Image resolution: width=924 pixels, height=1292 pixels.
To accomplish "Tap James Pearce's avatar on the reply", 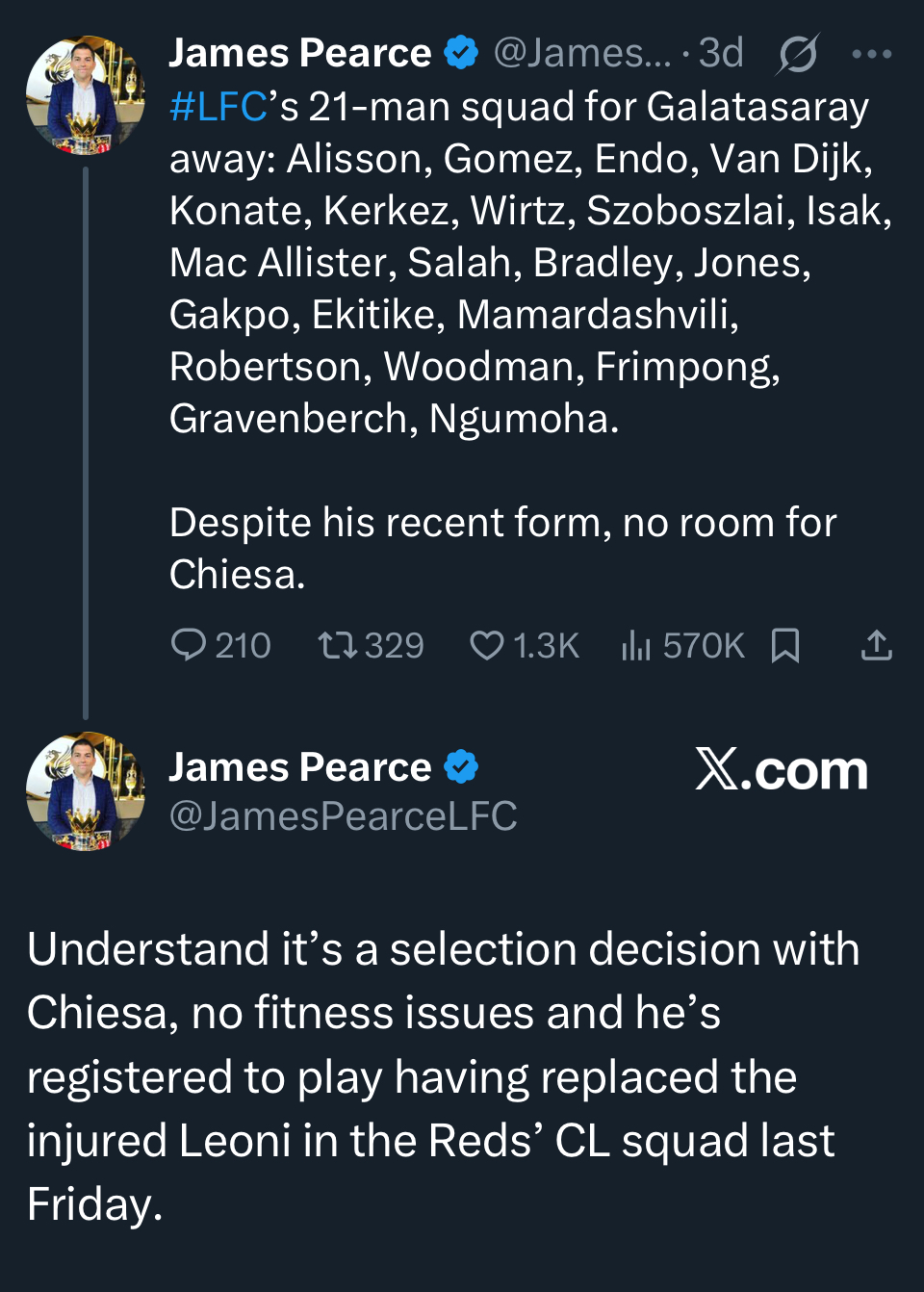I will (x=85, y=791).
